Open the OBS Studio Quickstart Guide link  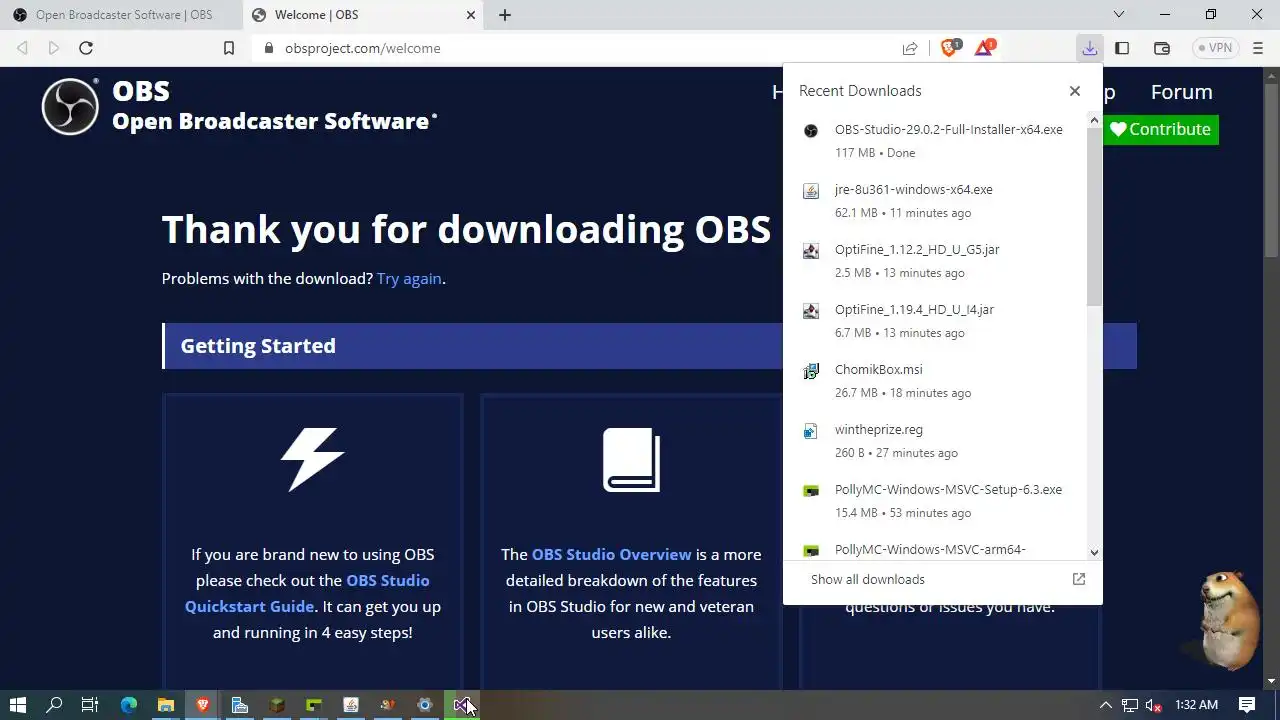[x=307, y=593]
